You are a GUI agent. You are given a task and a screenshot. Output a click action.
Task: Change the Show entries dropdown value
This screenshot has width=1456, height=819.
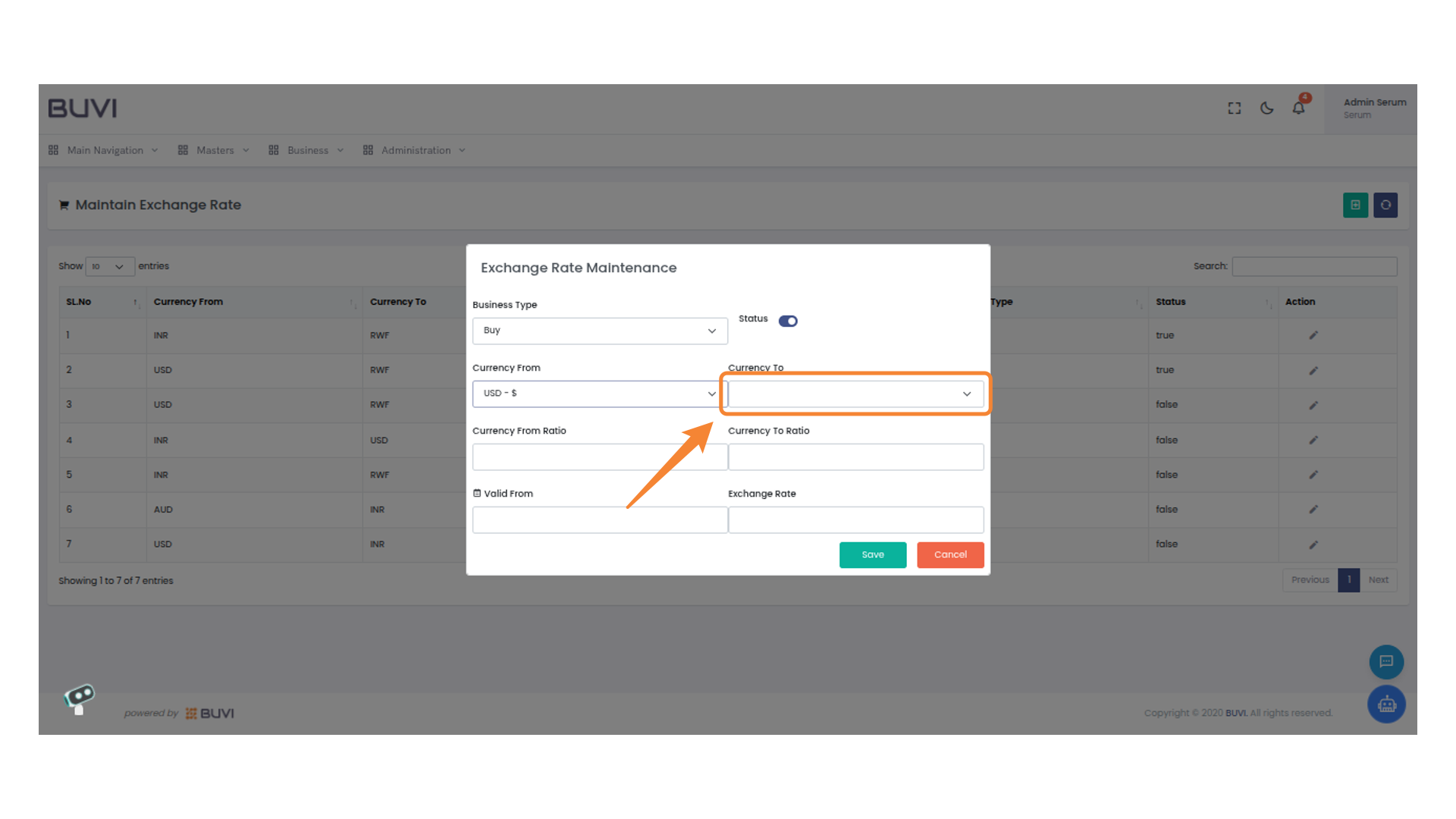click(109, 266)
